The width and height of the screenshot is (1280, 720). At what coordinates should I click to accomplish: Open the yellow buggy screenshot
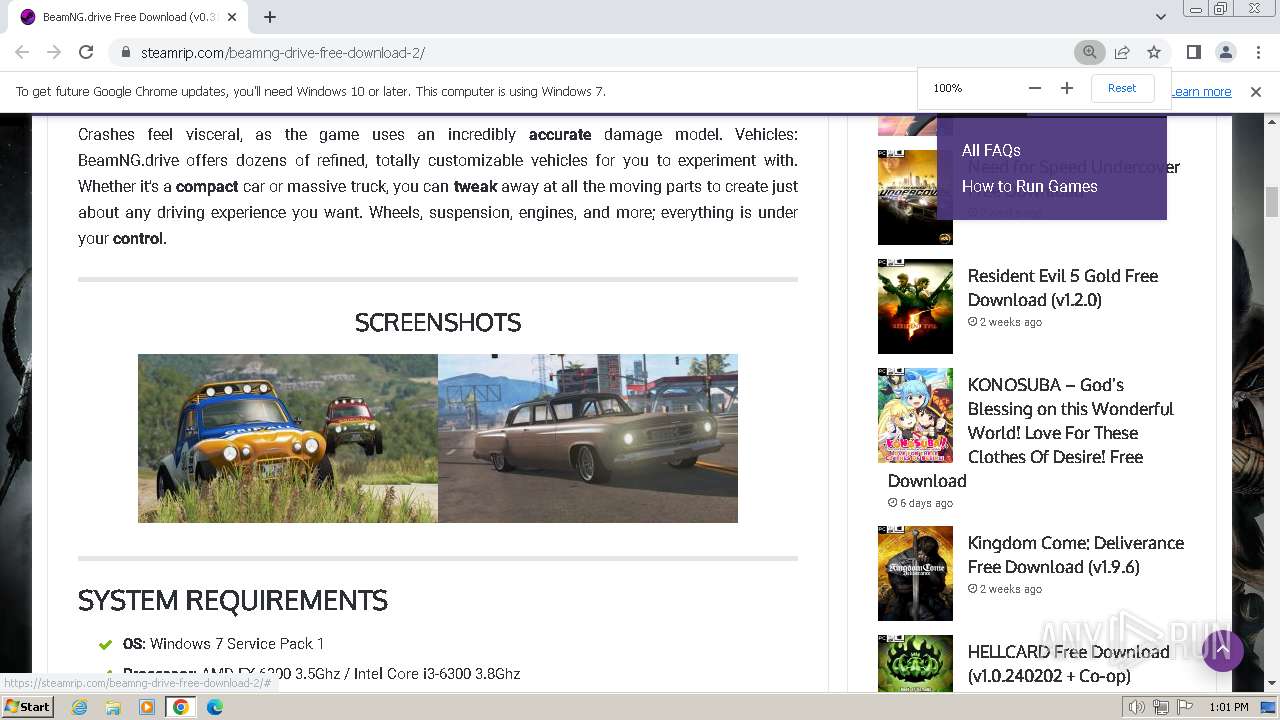pos(288,438)
